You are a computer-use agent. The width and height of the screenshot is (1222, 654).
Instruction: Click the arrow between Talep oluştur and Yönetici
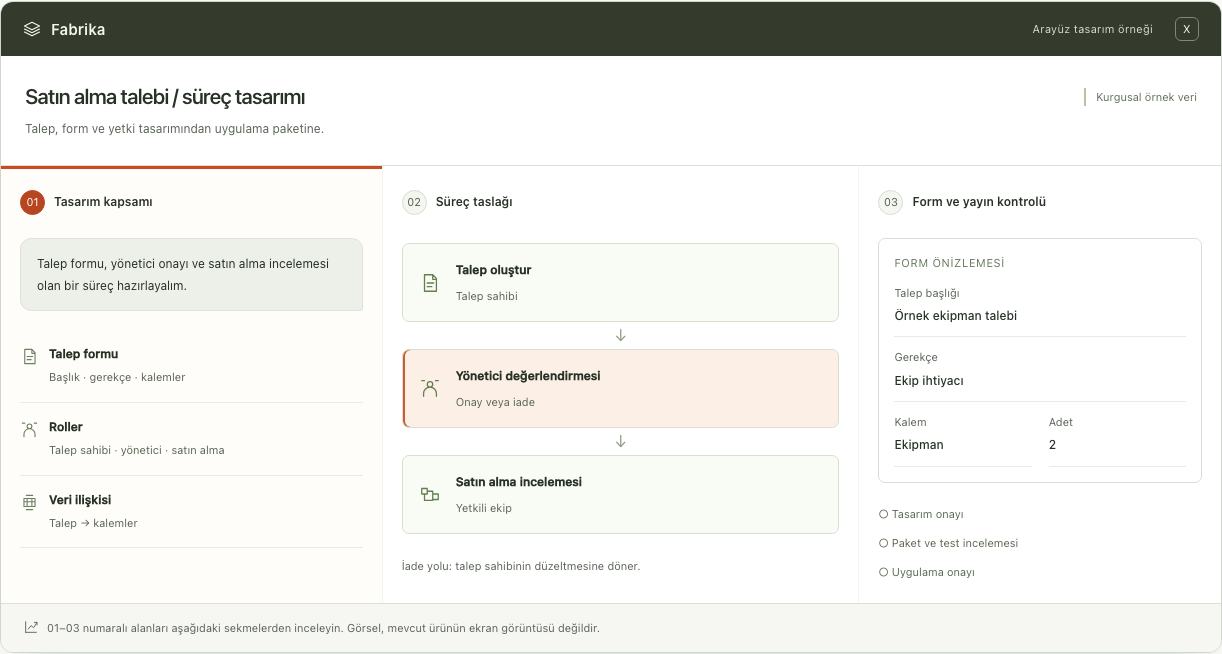pyautogui.click(x=620, y=336)
